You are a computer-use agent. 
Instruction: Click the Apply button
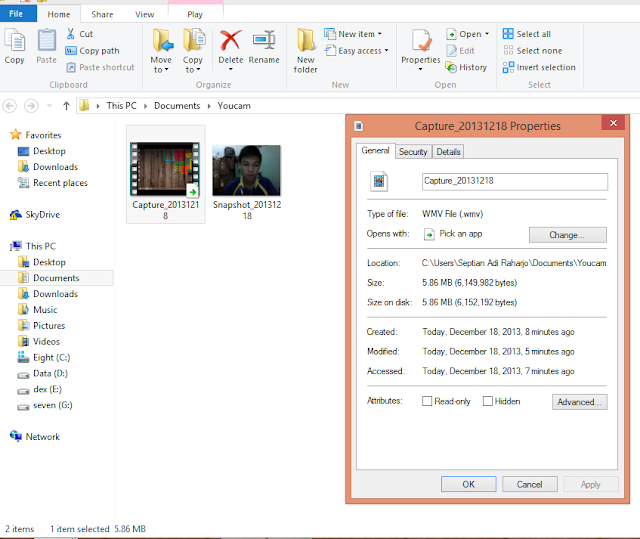click(x=591, y=484)
